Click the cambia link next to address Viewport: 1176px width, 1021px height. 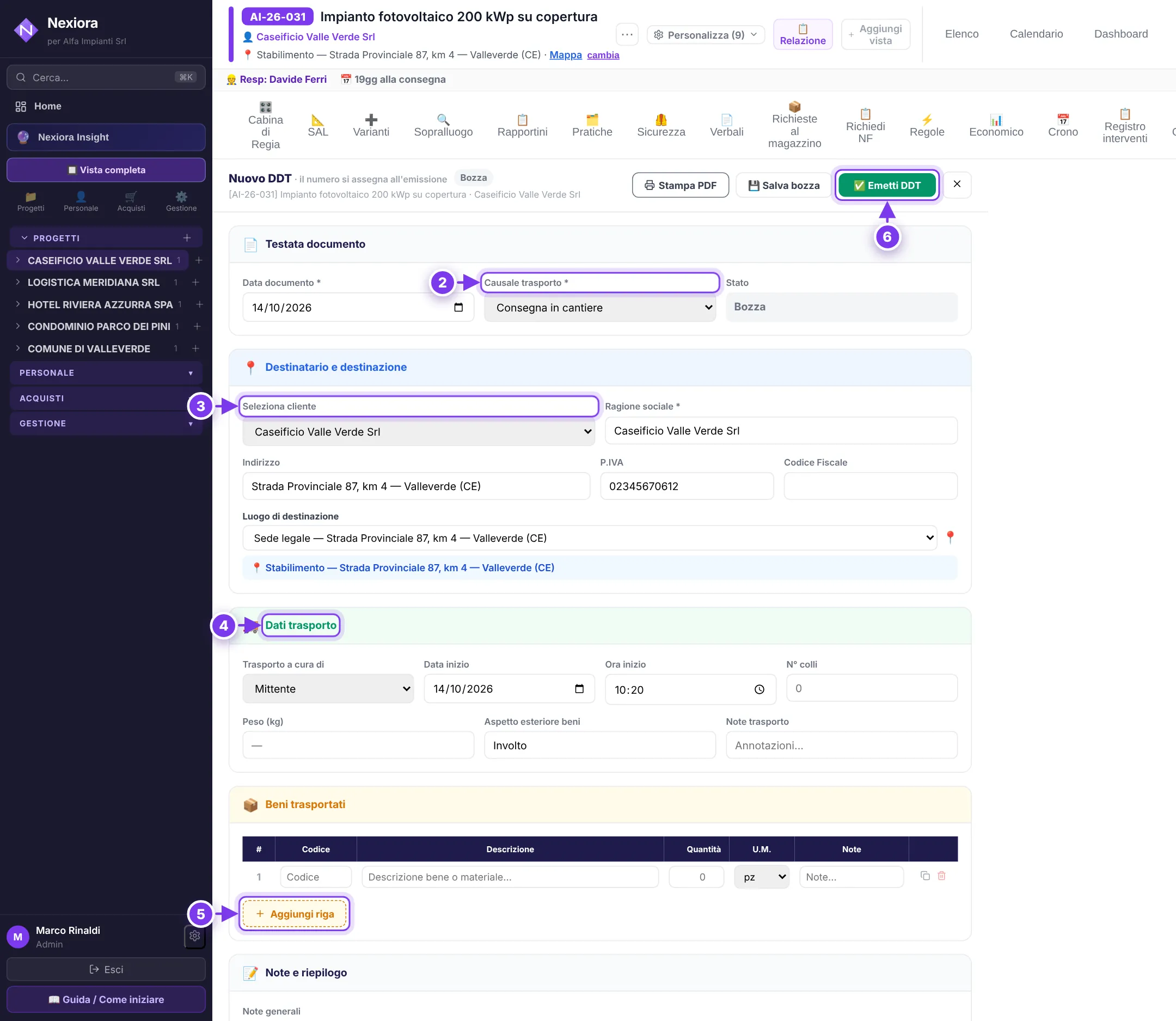tap(603, 54)
